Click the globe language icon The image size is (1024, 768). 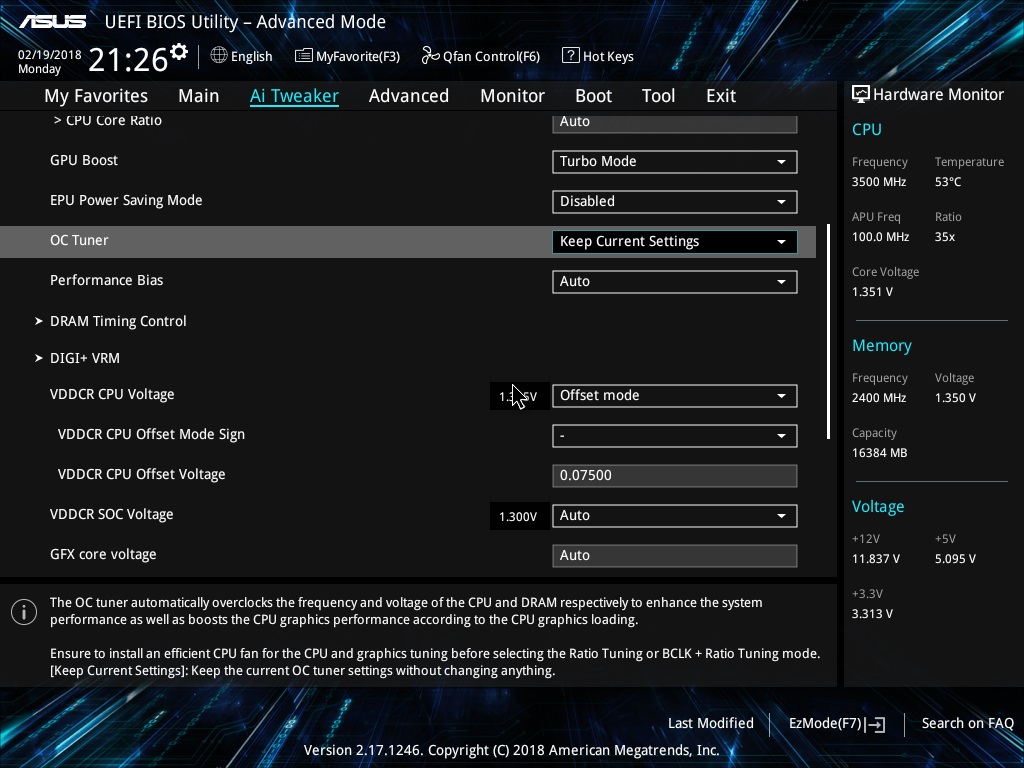(x=219, y=56)
